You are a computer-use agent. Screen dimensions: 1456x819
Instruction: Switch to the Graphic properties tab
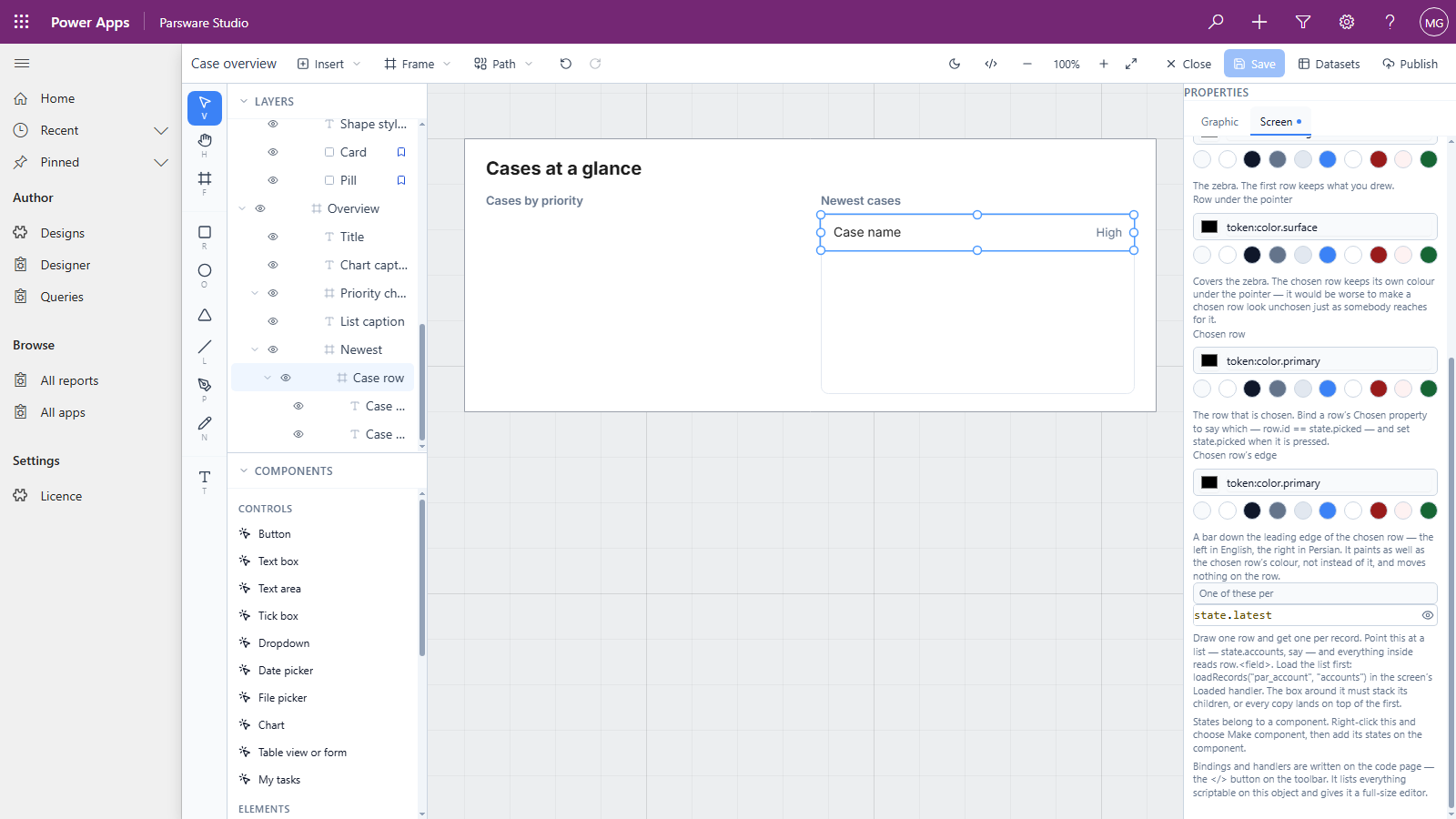pyautogui.click(x=1219, y=122)
